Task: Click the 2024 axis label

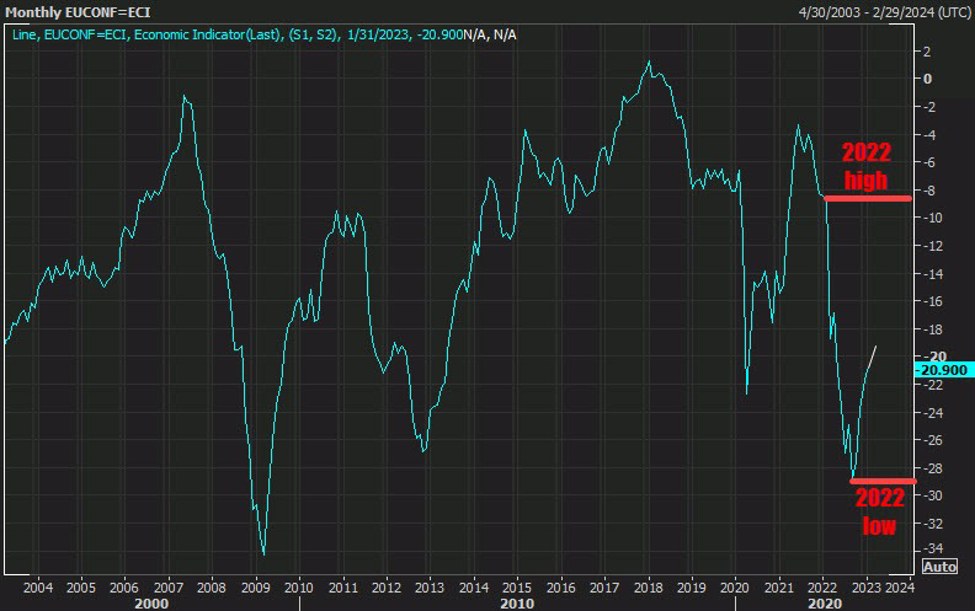Action: point(898,589)
